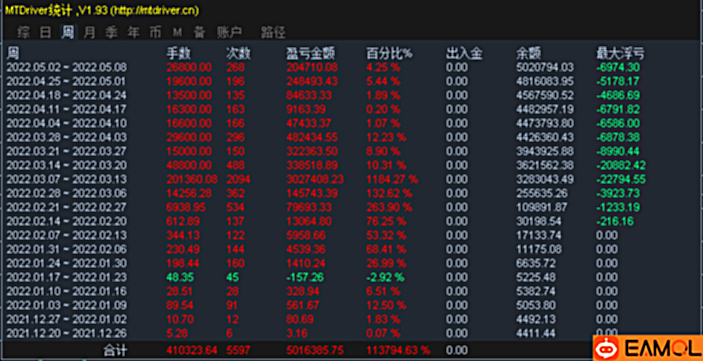This screenshot has height=361, width=703.
Task: Click lots value 26800.00
Action: (x=189, y=68)
